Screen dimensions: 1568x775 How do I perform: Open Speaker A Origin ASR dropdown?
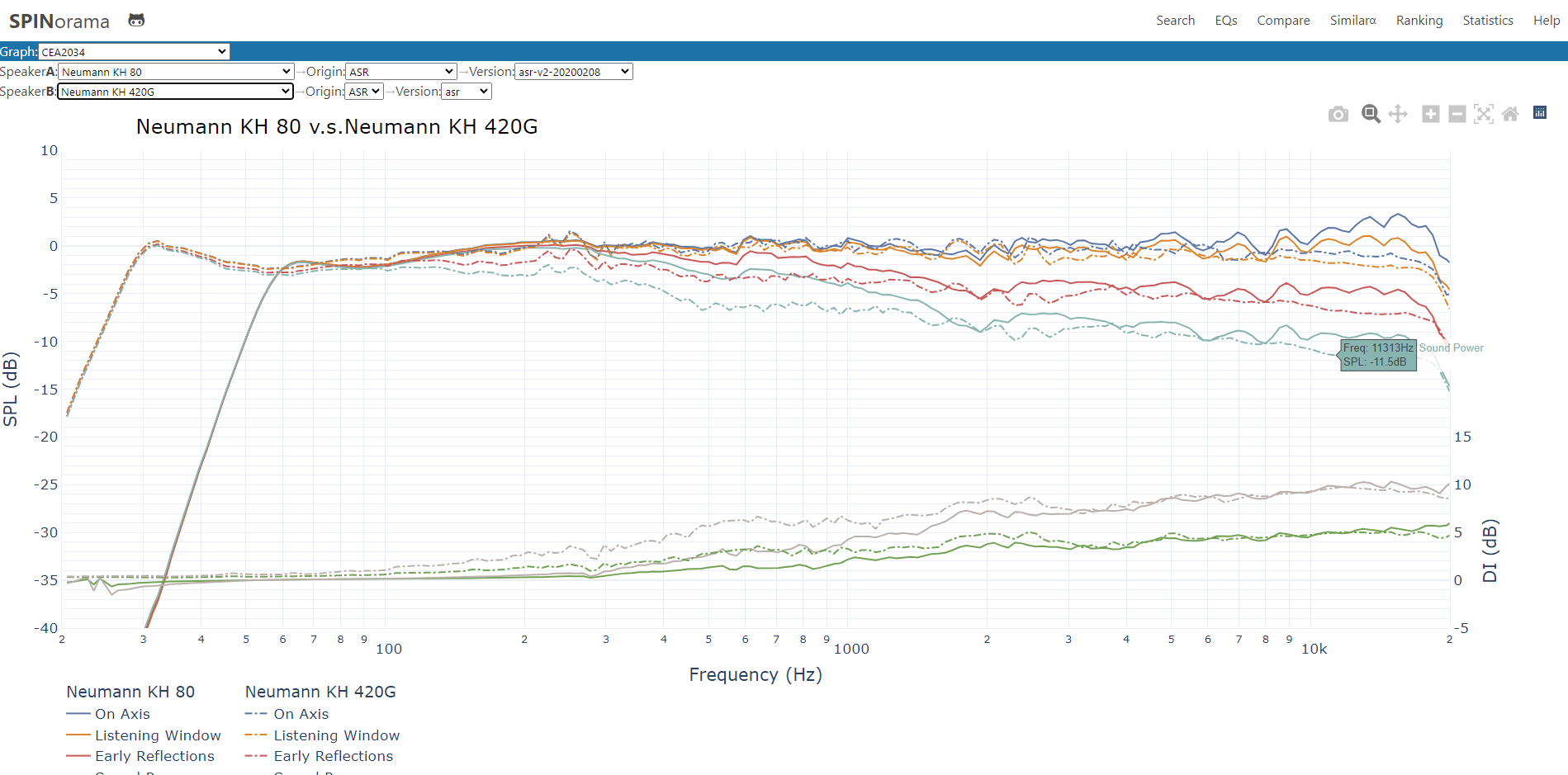point(401,72)
